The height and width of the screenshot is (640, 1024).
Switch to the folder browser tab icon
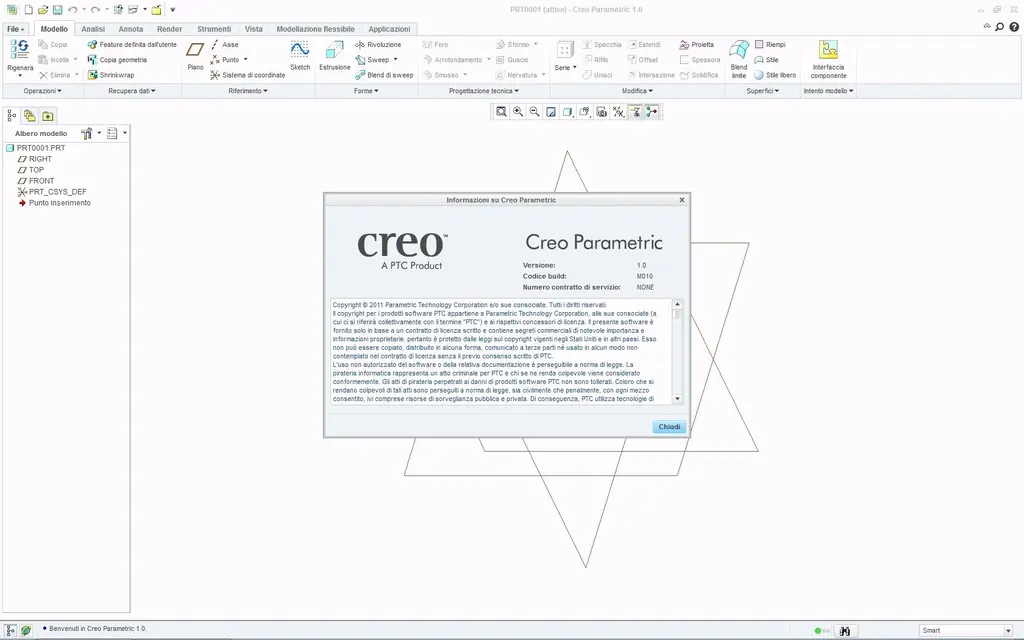click(29, 116)
